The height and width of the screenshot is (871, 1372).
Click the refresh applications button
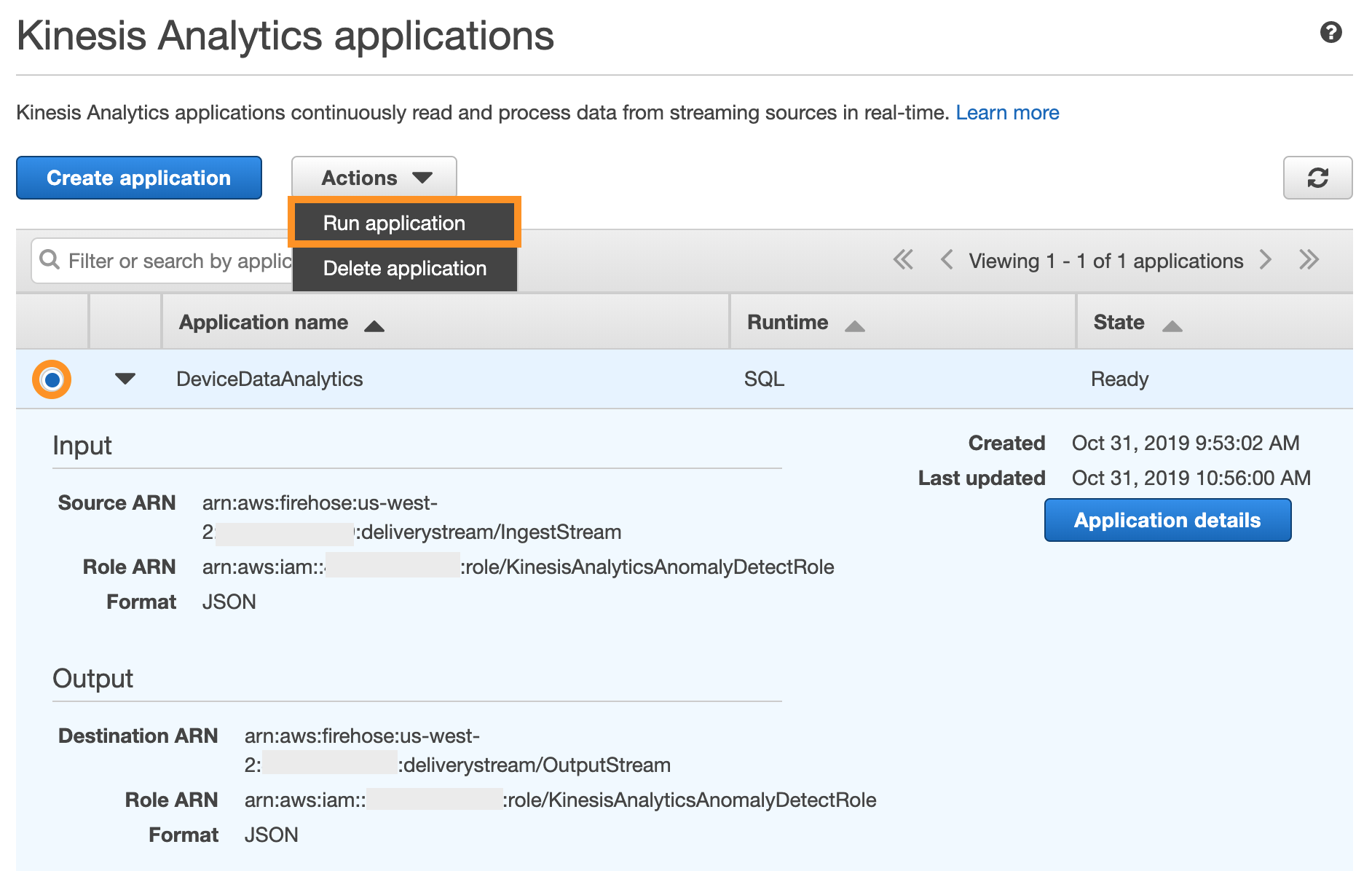(1317, 178)
